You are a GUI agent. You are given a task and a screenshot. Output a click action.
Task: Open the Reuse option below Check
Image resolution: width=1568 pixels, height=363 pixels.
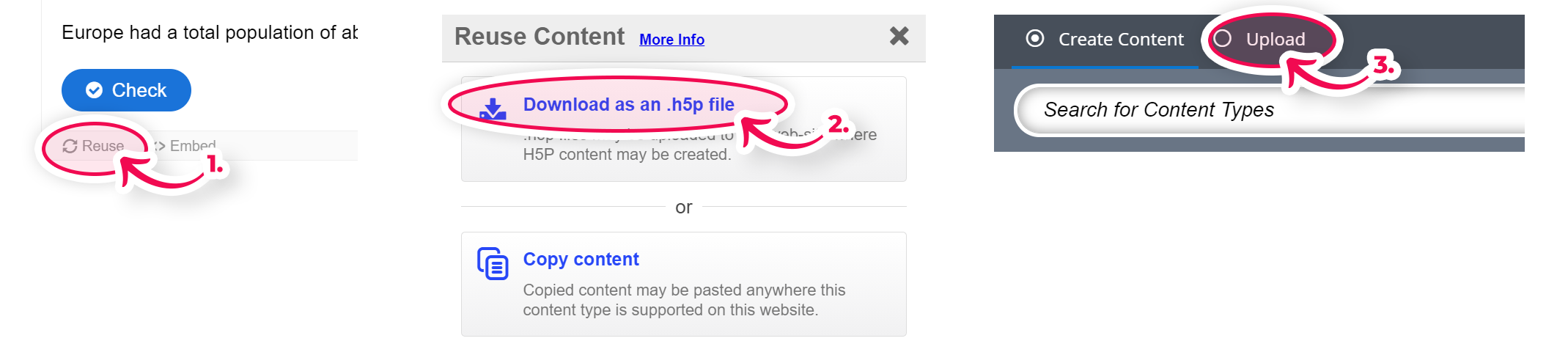(93, 146)
